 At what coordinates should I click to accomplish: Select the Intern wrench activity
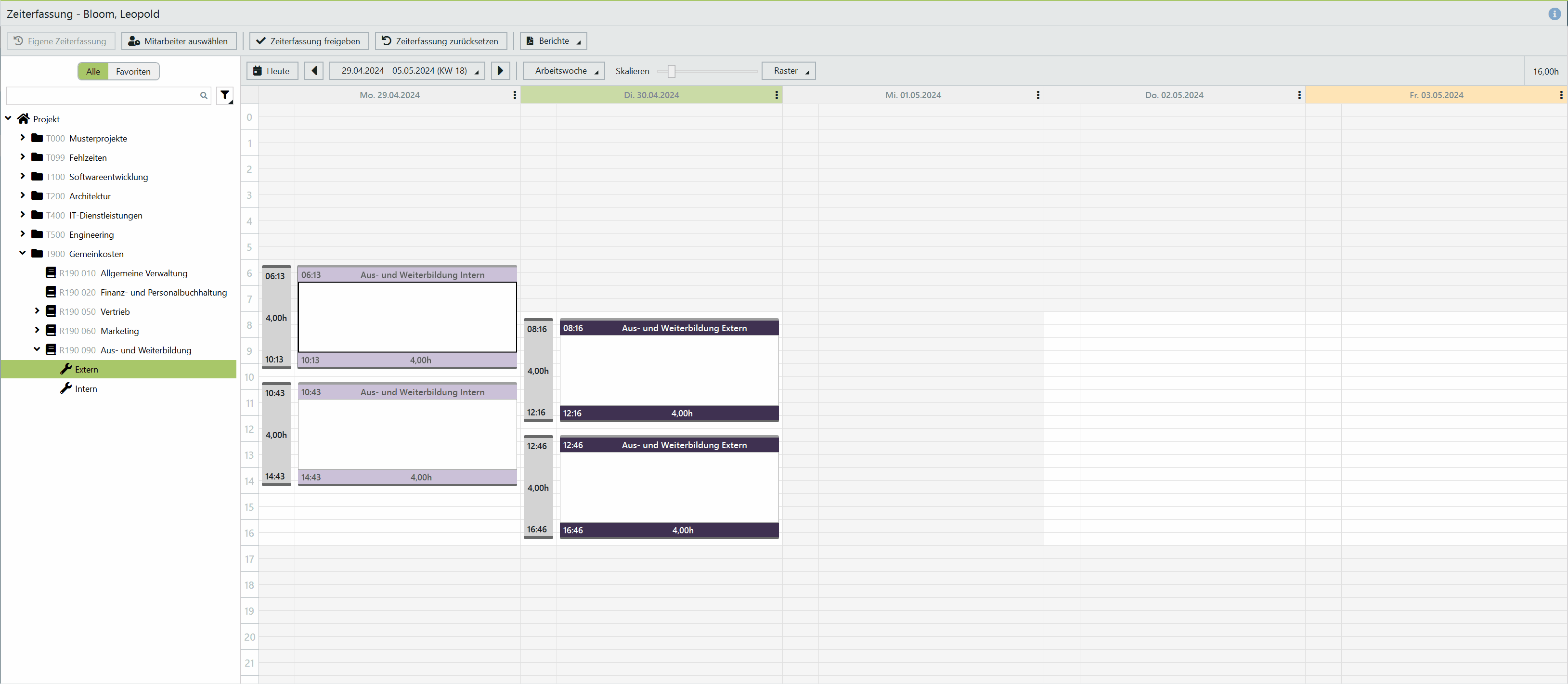[86, 388]
